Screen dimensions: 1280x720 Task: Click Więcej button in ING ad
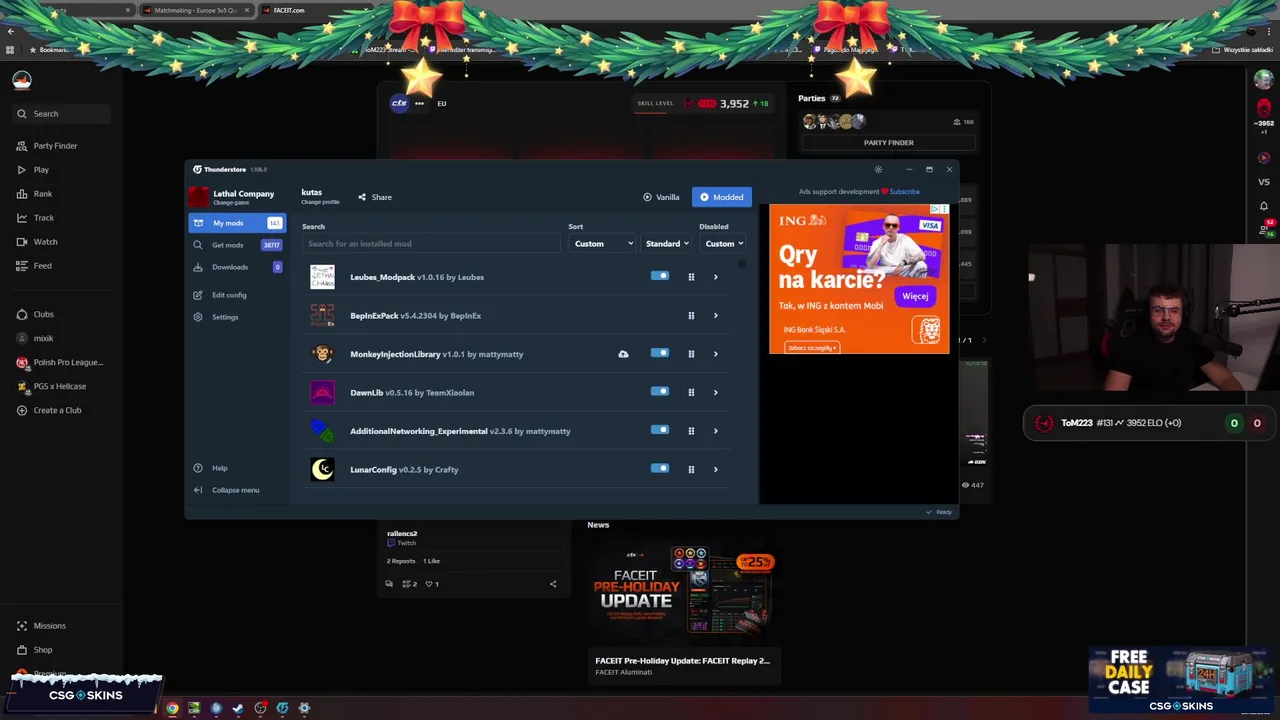point(915,296)
